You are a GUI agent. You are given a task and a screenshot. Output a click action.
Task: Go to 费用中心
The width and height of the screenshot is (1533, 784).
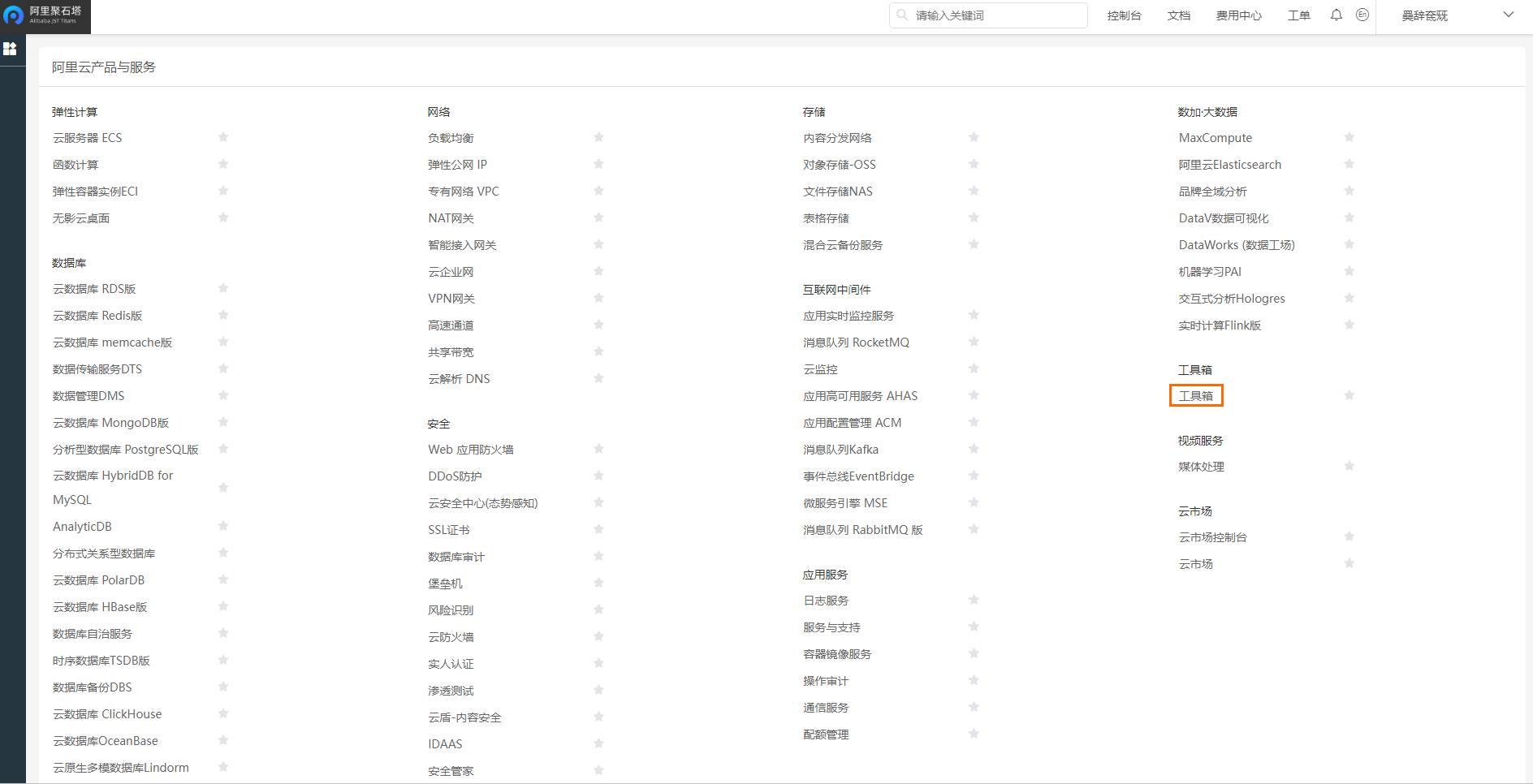[x=1239, y=15]
